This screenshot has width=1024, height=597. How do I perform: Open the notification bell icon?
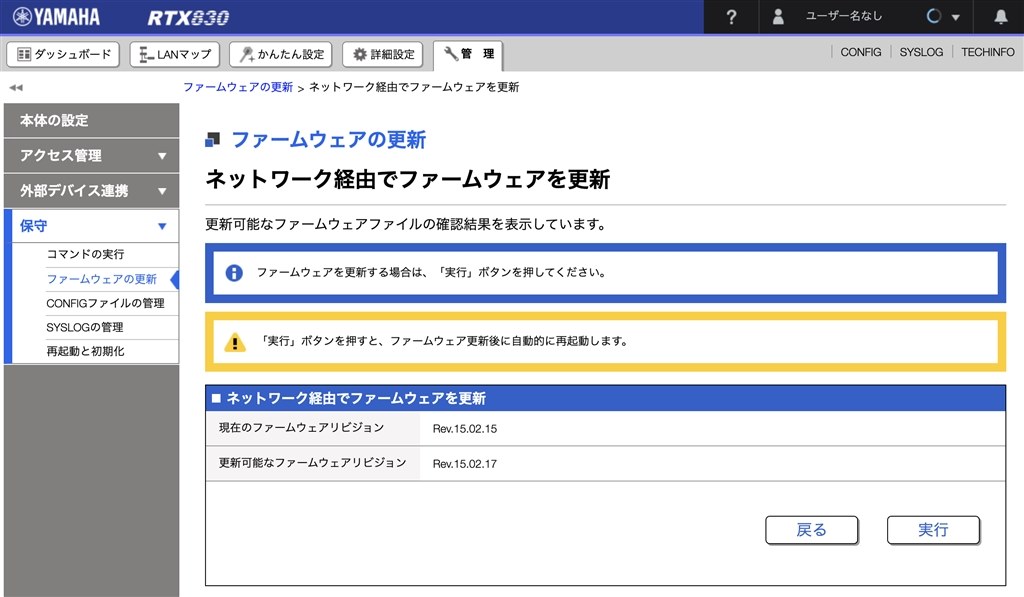[x=1000, y=17]
